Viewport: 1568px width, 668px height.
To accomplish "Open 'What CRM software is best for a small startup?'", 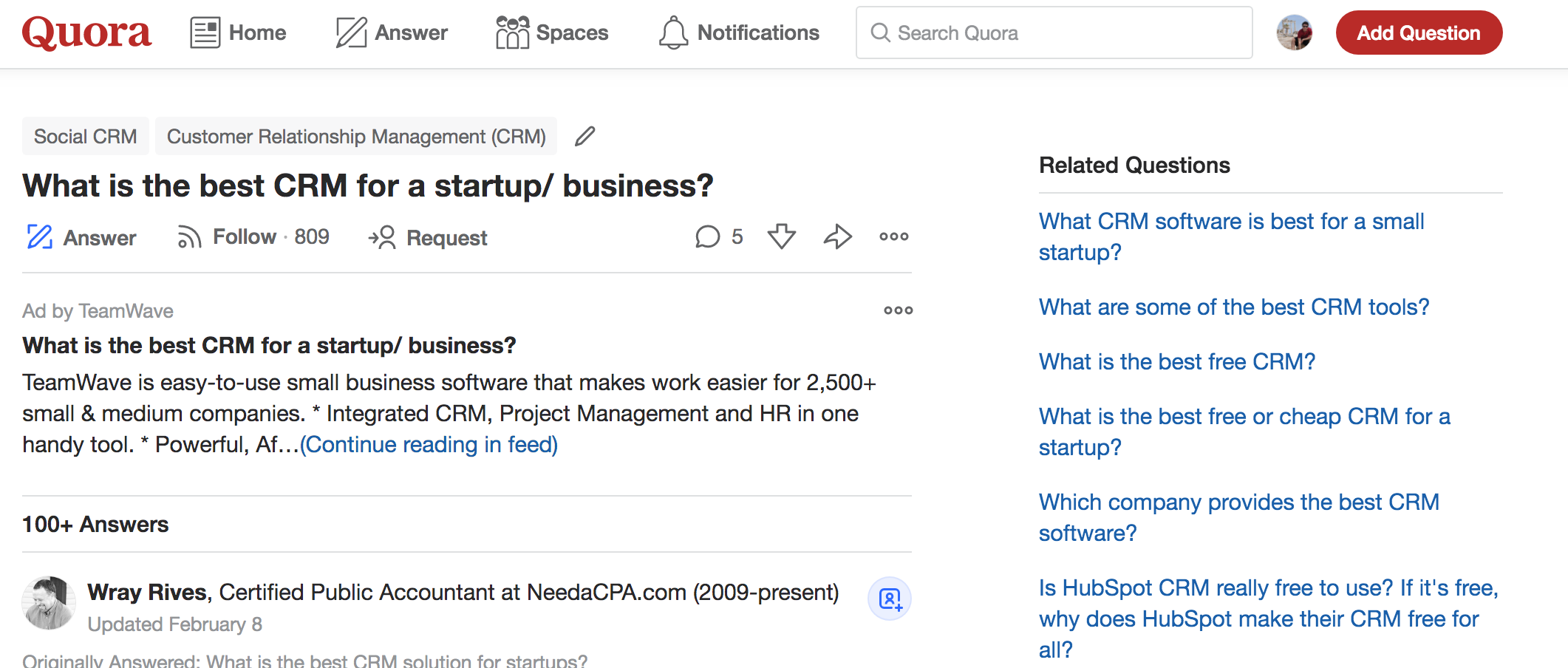I will [x=1231, y=236].
